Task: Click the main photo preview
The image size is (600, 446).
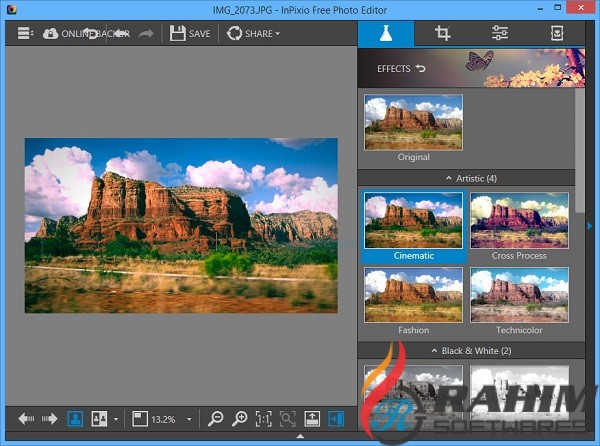Action: [x=181, y=225]
